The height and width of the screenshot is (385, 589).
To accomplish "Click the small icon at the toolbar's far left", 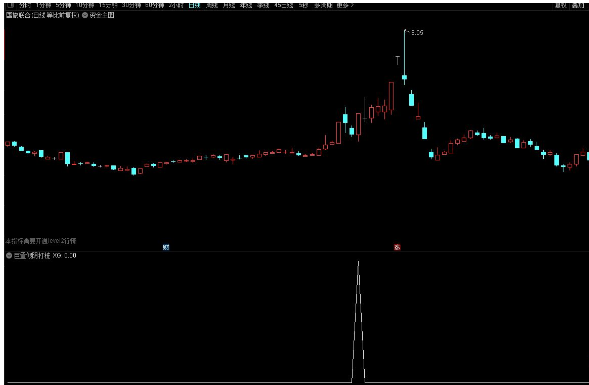I will pos(11,6).
